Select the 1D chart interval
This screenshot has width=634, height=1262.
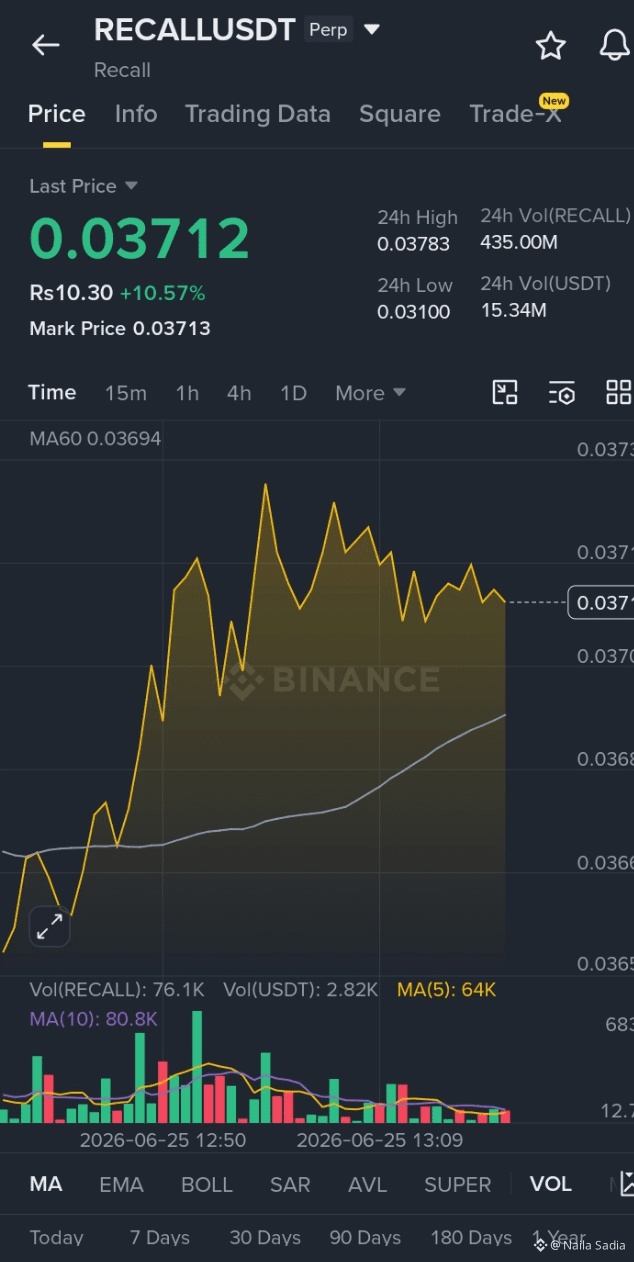pyautogui.click(x=293, y=393)
